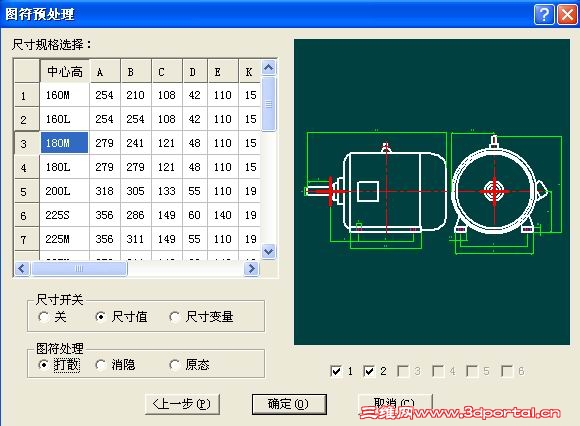The width and height of the screenshot is (580, 426).
Task: Select the 关 dimension switch option
Action: click(52, 317)
